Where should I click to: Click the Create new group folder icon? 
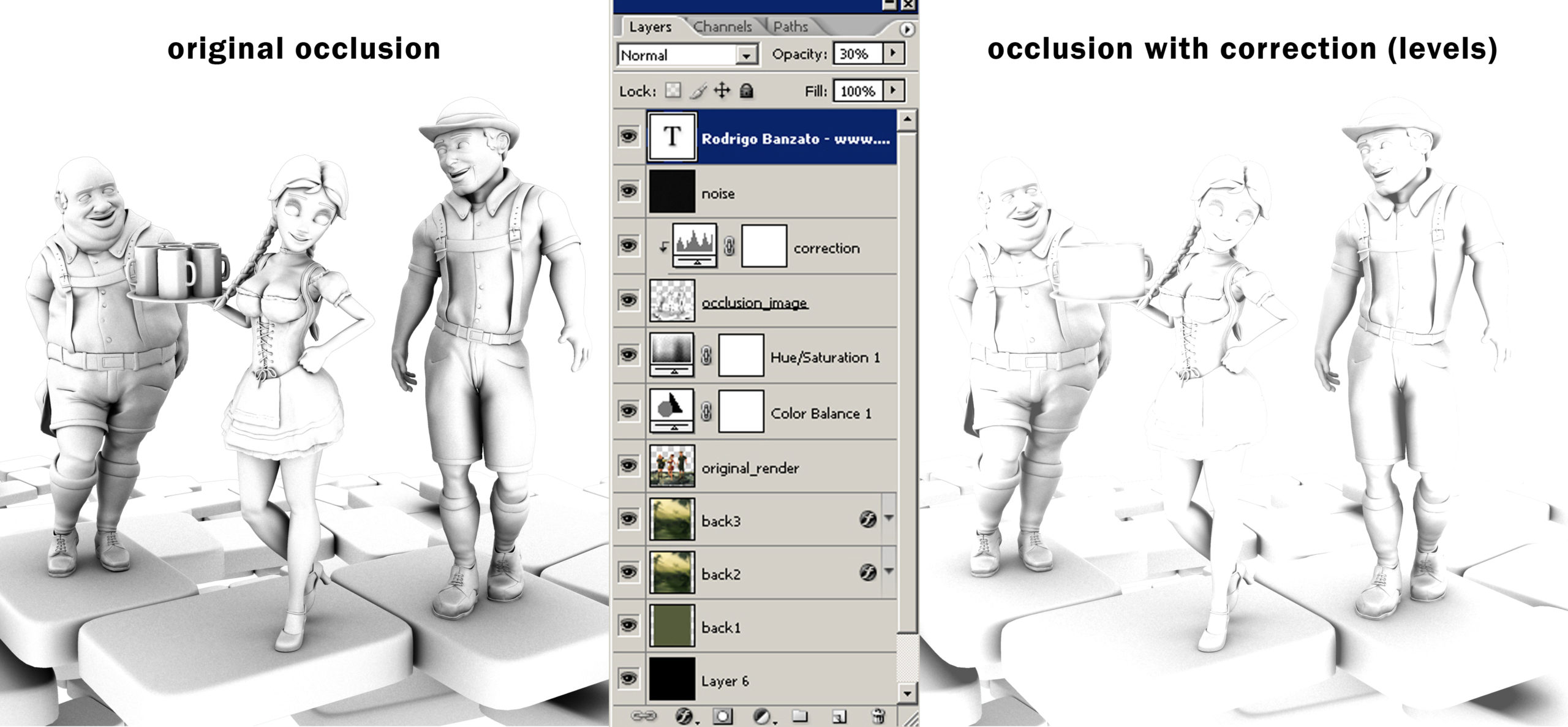point(799,715)
